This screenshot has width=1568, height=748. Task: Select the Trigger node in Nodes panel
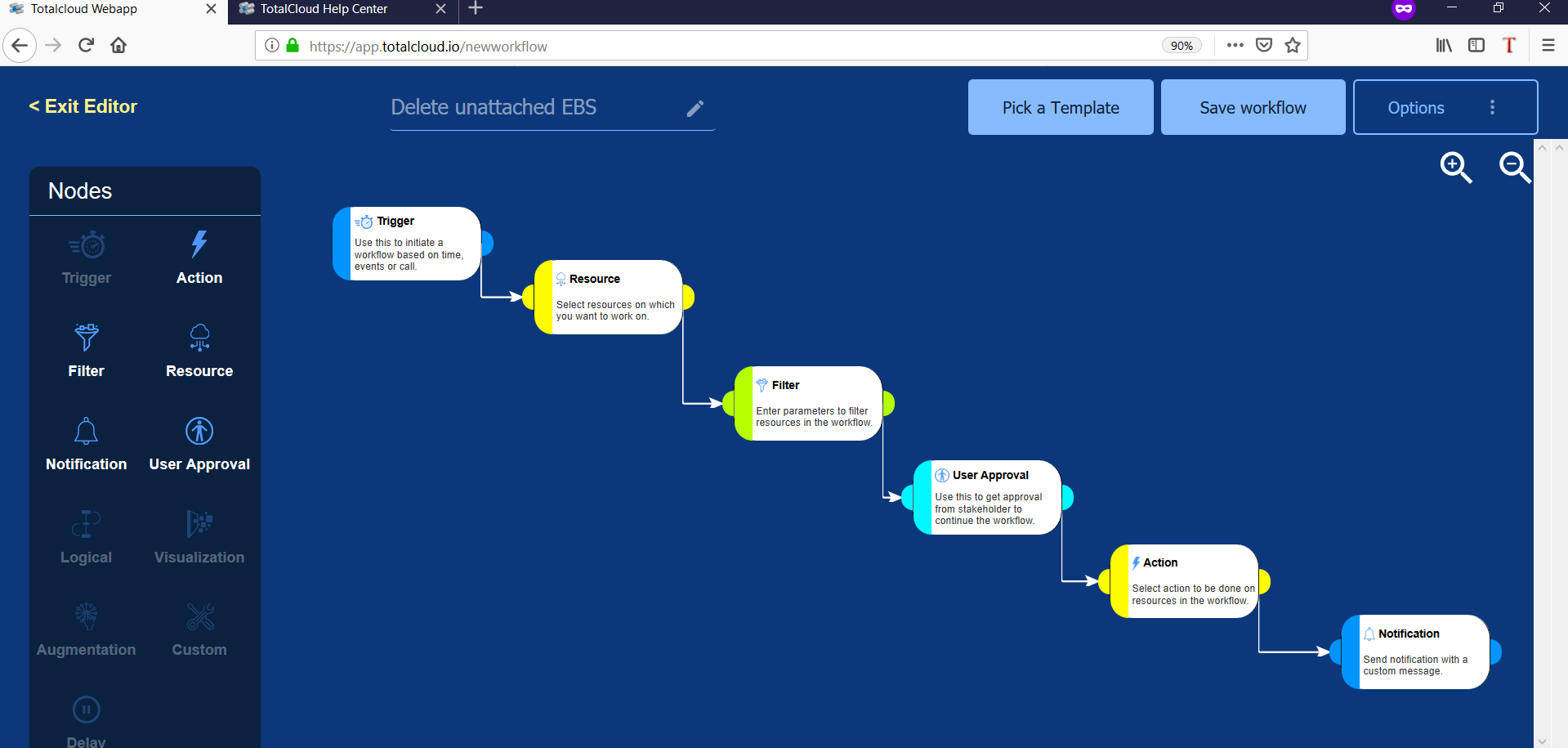click(x=87, y=258)
